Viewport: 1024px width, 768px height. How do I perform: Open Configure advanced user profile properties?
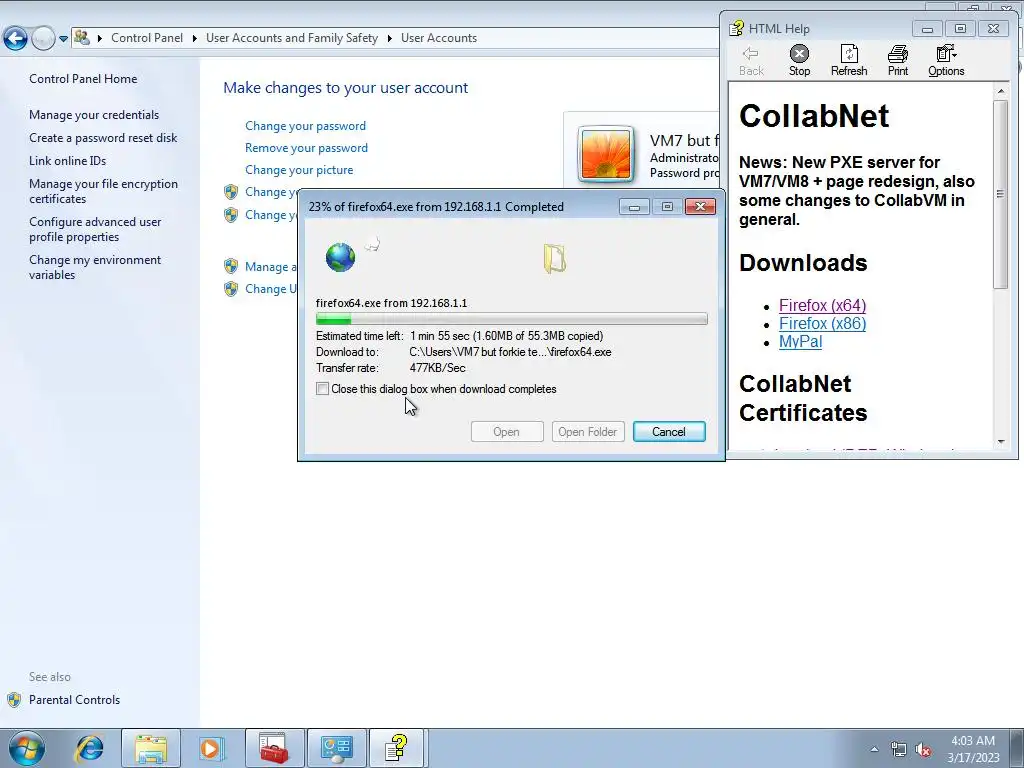click(x=95, y=229)
